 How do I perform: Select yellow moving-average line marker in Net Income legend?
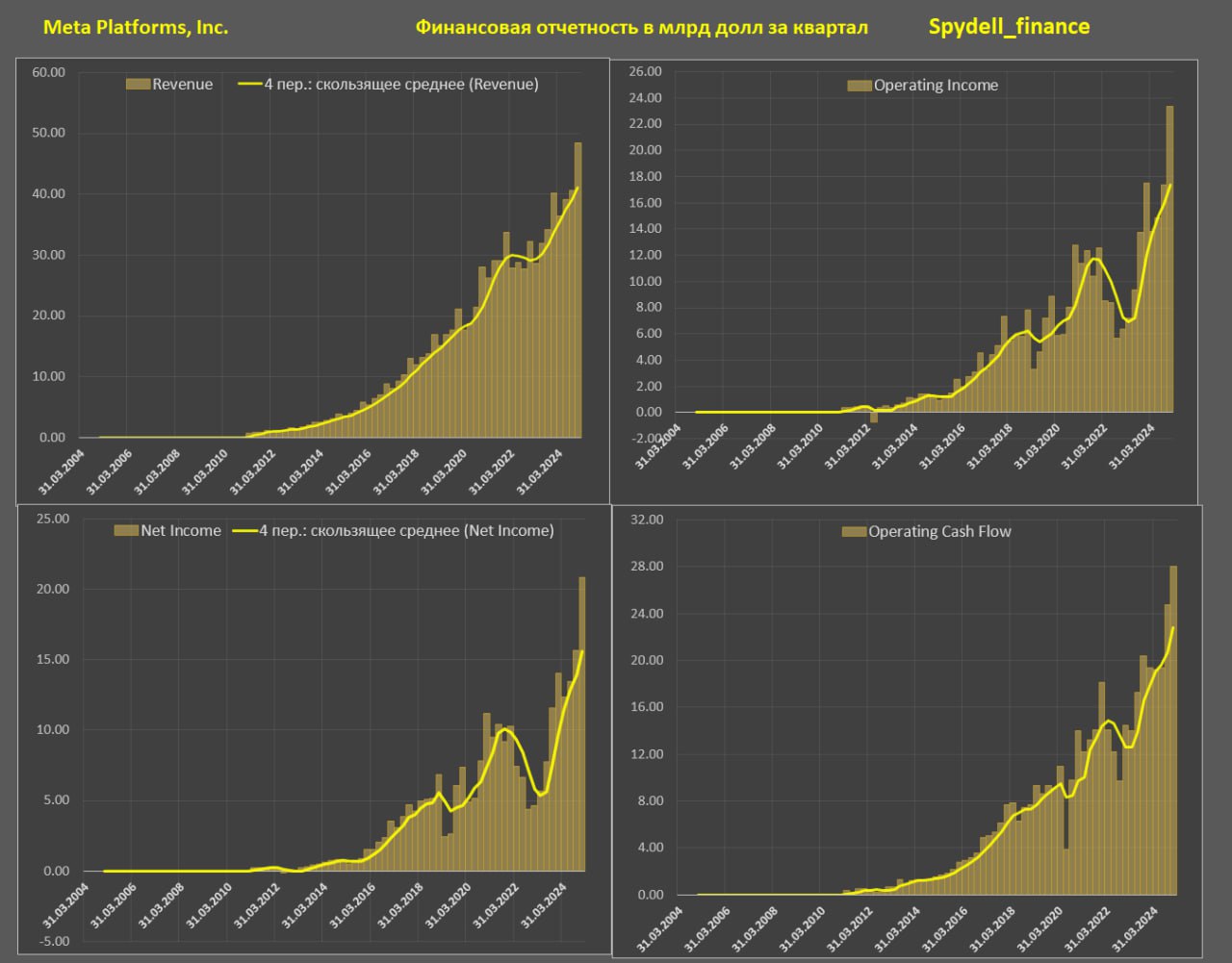pos(245,530)
